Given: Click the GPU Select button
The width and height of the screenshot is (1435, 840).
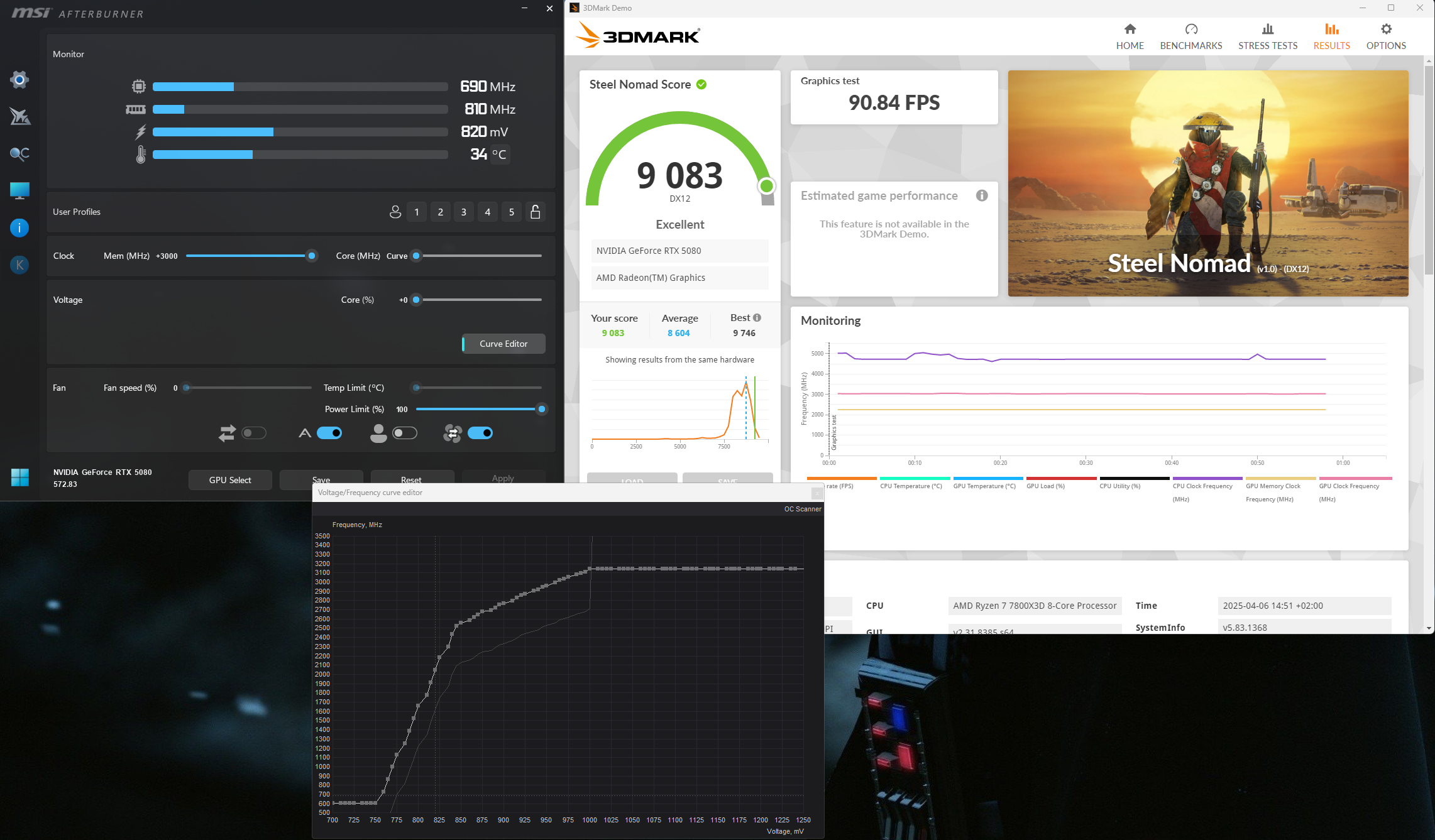Looking at the screenshot, I should point(230,480).
